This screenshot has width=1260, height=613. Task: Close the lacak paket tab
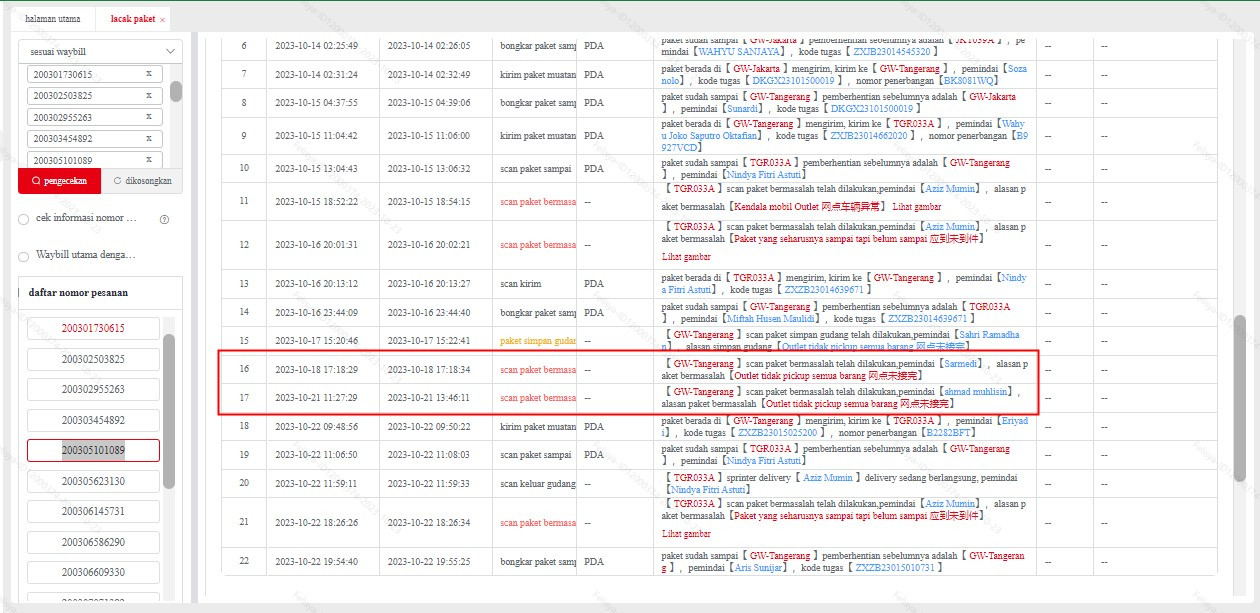(162, 20)
